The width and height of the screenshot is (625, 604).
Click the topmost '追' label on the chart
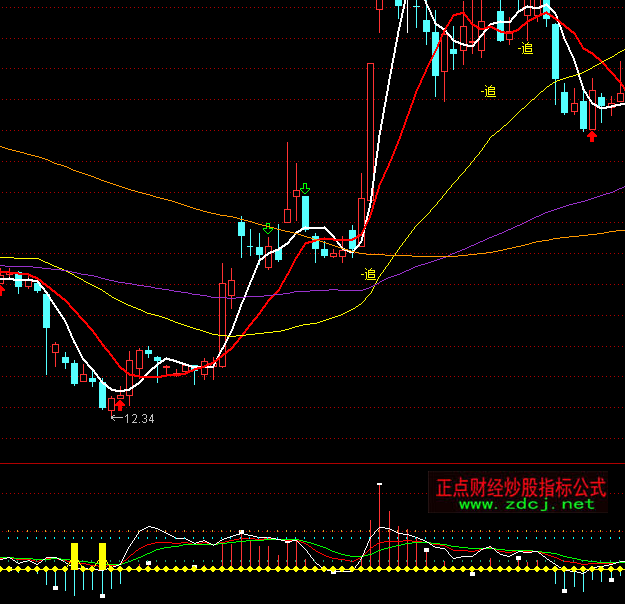[525, 48]
